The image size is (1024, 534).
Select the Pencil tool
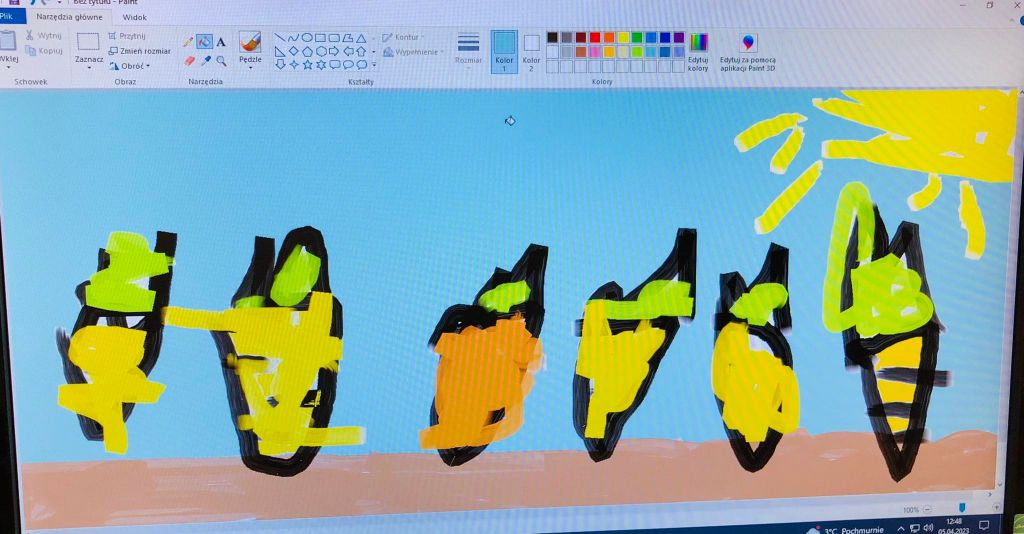[188, 42]
